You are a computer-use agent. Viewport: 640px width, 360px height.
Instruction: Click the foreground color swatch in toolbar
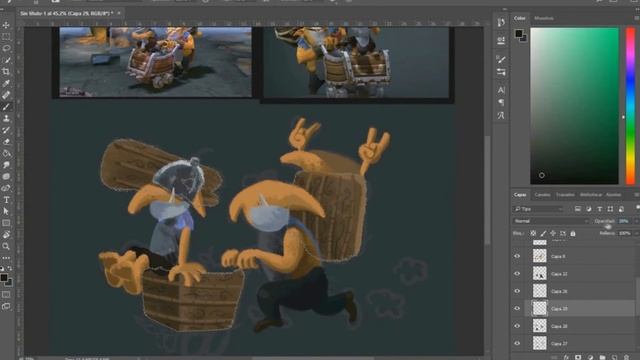tap(4, 278)
